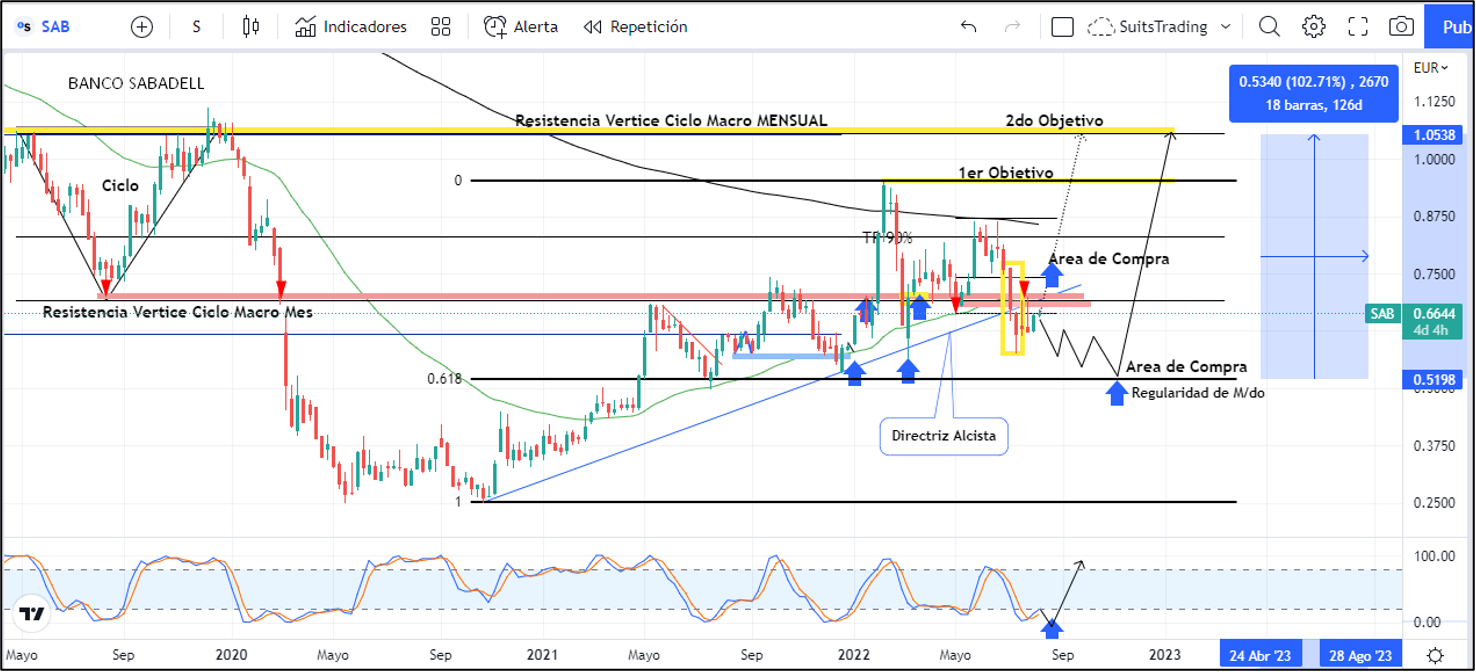The image size is (1476, 672).
Task: Click the SuitsTrading layout name
Action: click(1160, 27)
